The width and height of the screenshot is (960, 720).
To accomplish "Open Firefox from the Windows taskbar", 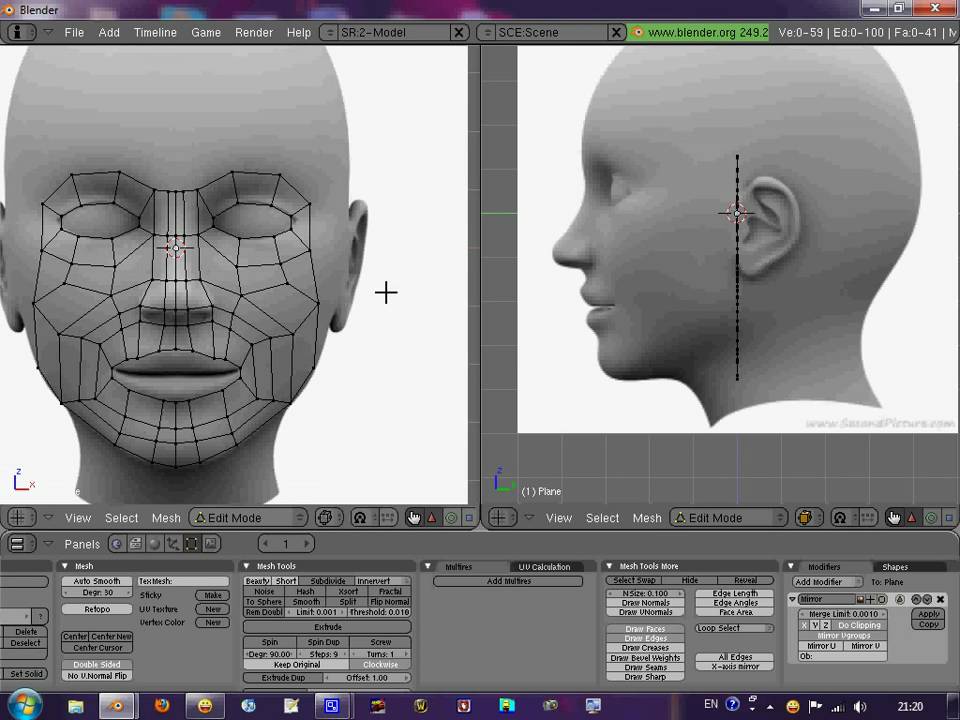I will tap(162, 705).
